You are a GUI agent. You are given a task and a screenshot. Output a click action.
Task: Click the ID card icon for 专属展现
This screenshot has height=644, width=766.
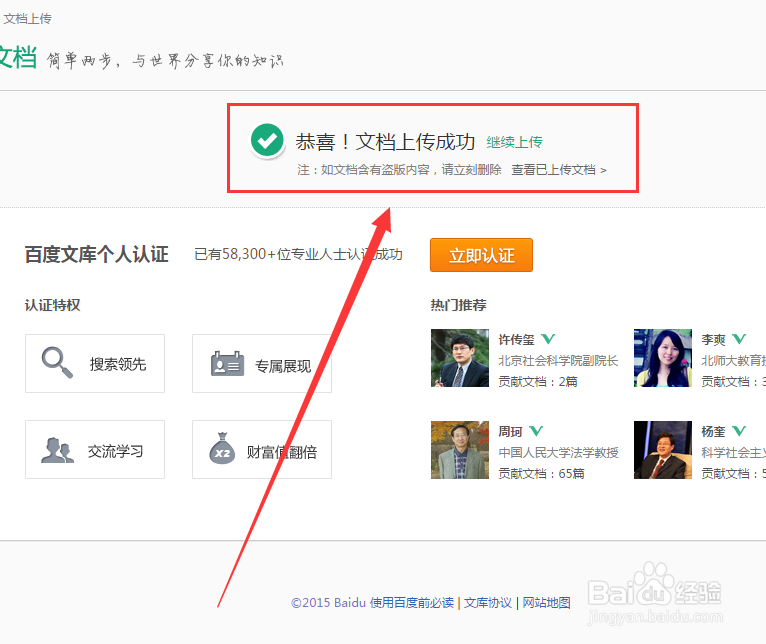coord(227,364)
